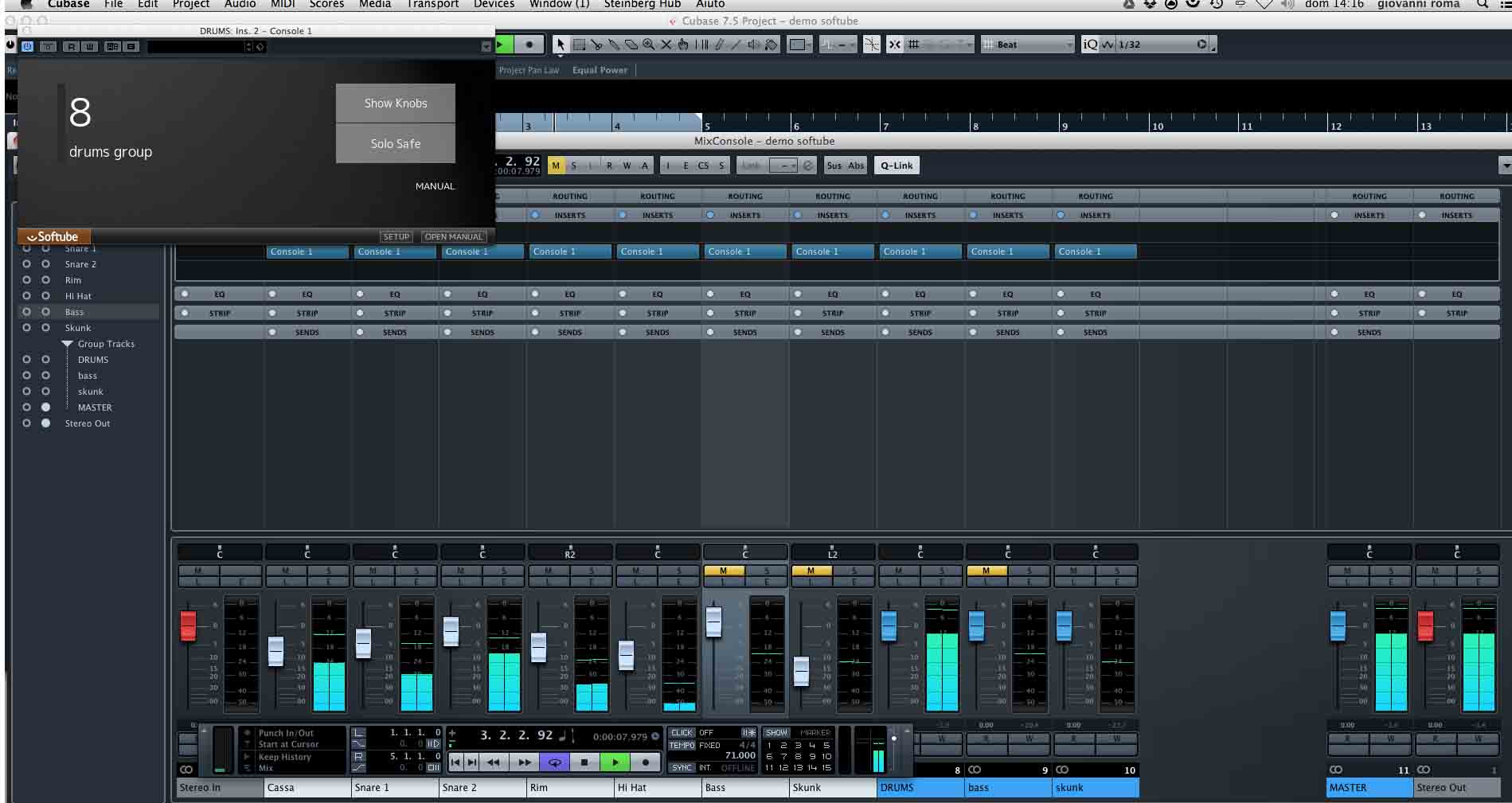1512x803 pixels.
Task: Click the red Stereo In fader handle
Action: [x=188, y=626]
